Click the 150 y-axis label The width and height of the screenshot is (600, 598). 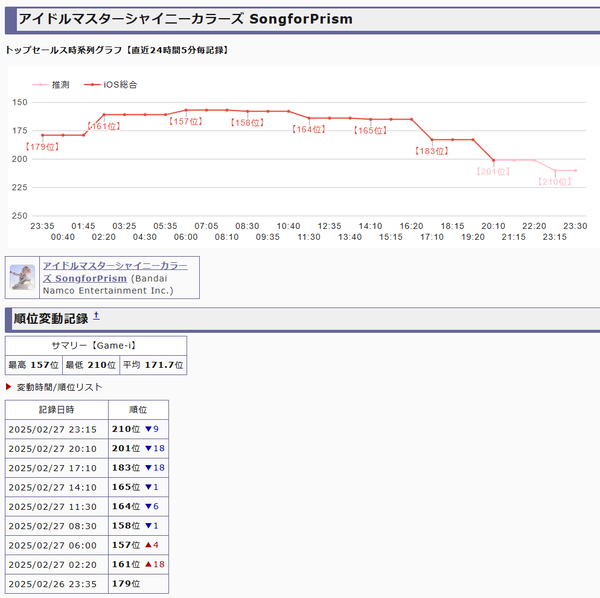coord(20,102)
